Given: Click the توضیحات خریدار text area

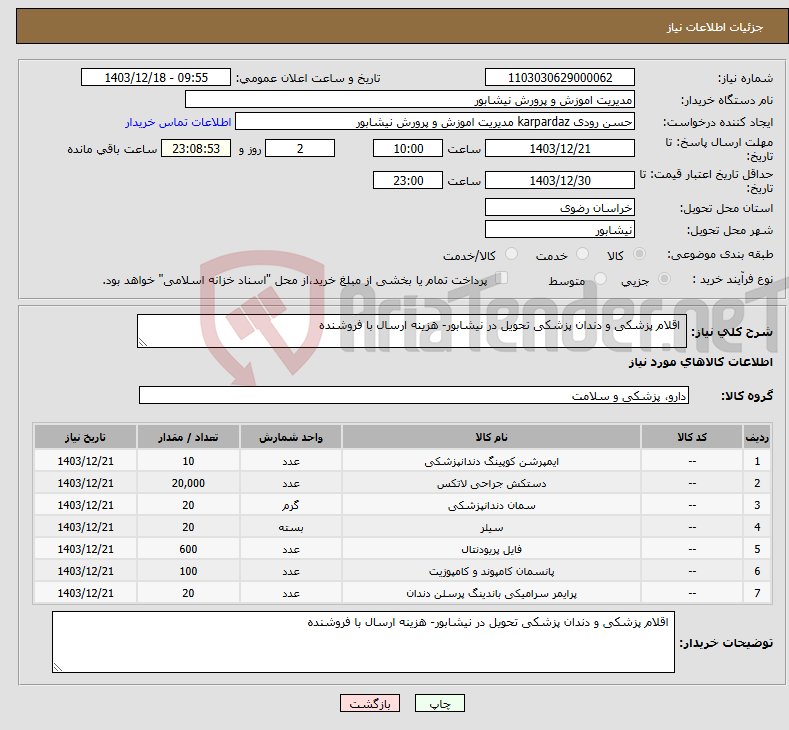Looking at the screenshot, I should [363, 642].
